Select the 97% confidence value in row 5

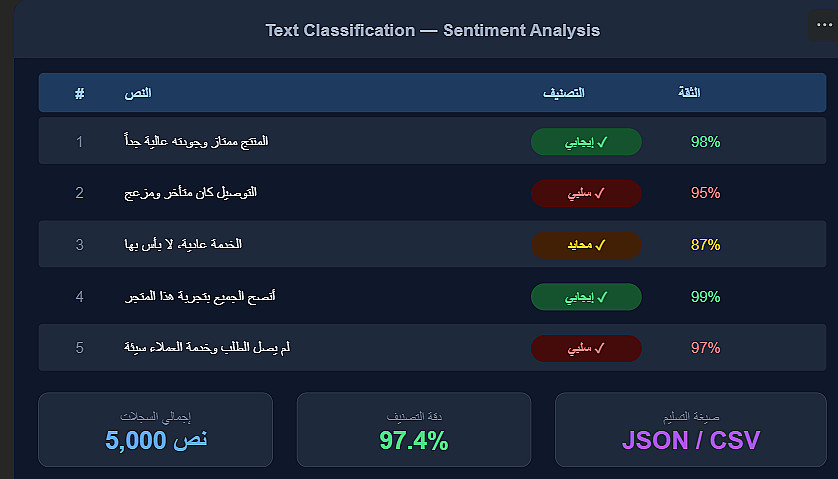click(705, 348)
